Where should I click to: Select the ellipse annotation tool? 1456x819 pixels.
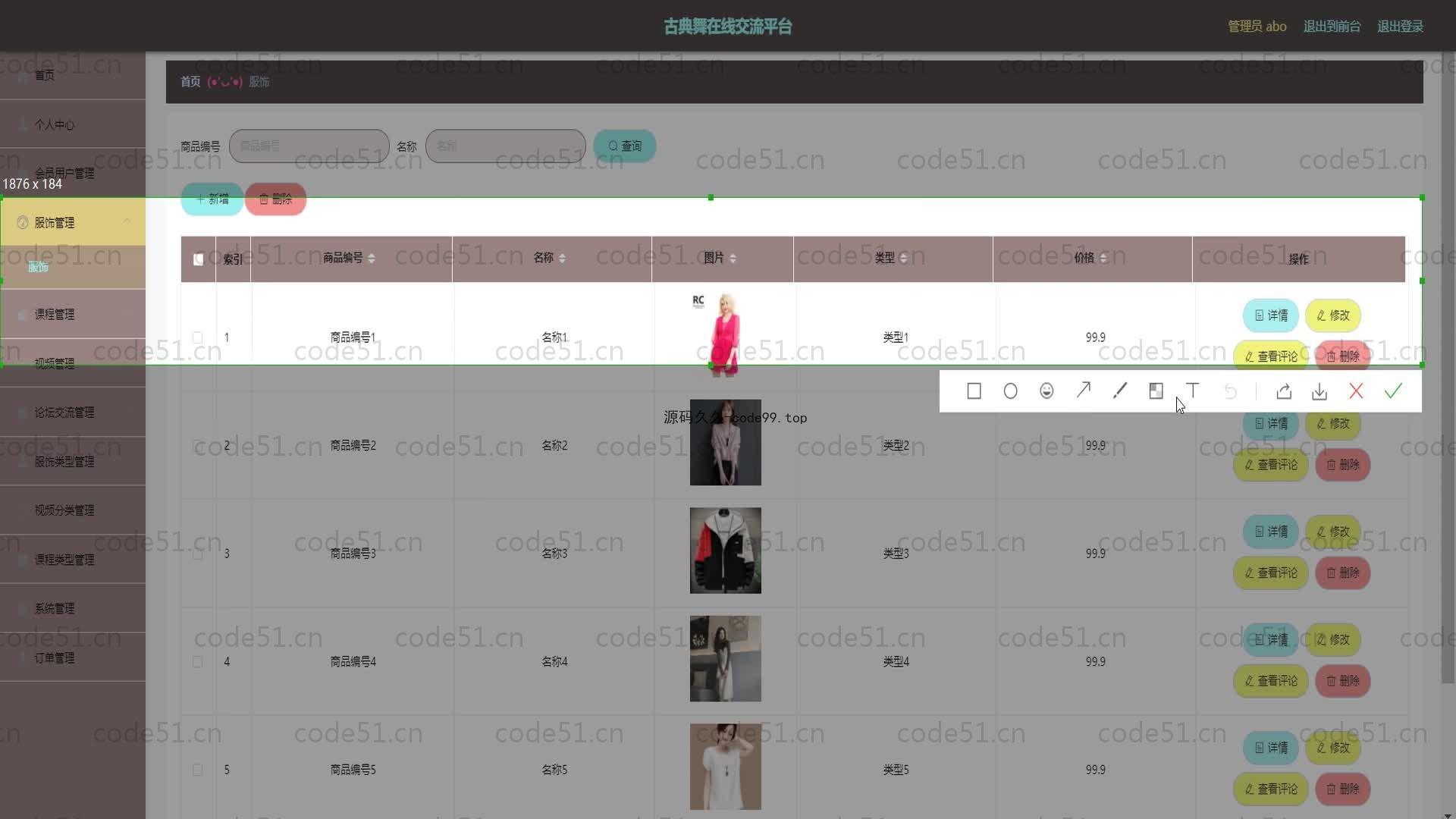(1010, 391)
